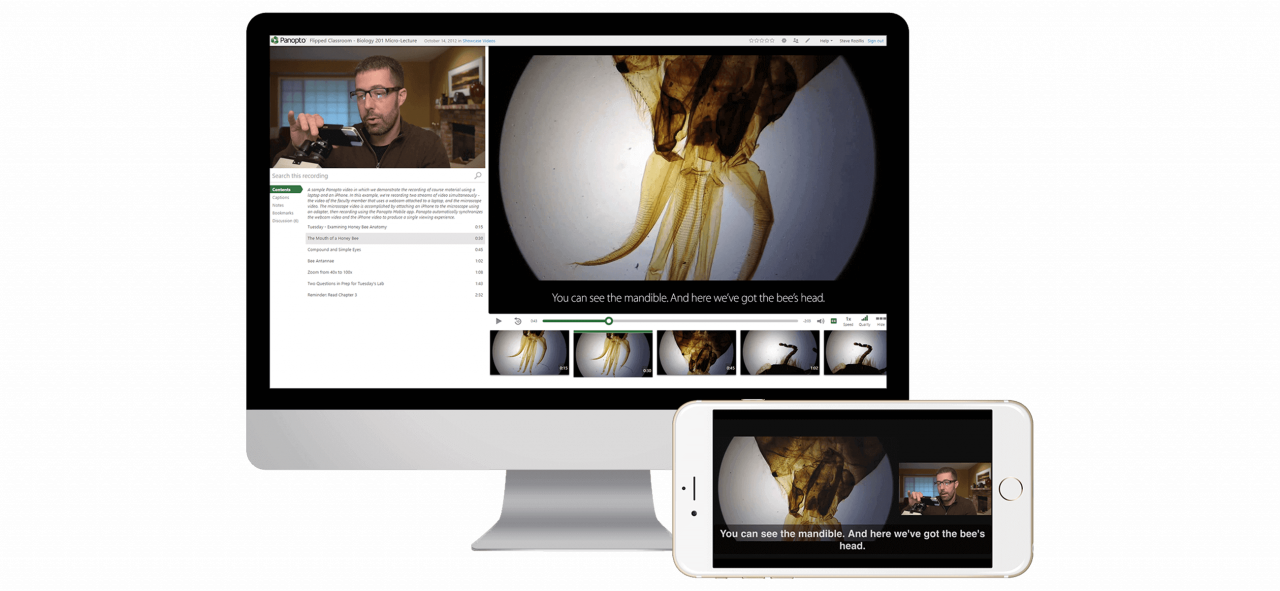Open the Showcase Videos folder link
1280x591 pixels.
pyautogui.click(x=479, y=41)
